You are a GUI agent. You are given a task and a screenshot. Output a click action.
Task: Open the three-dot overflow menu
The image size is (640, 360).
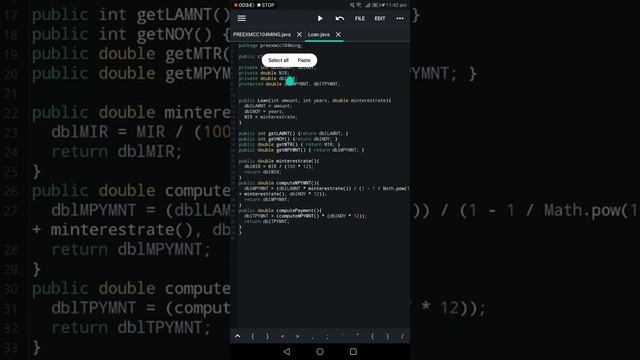400,18
